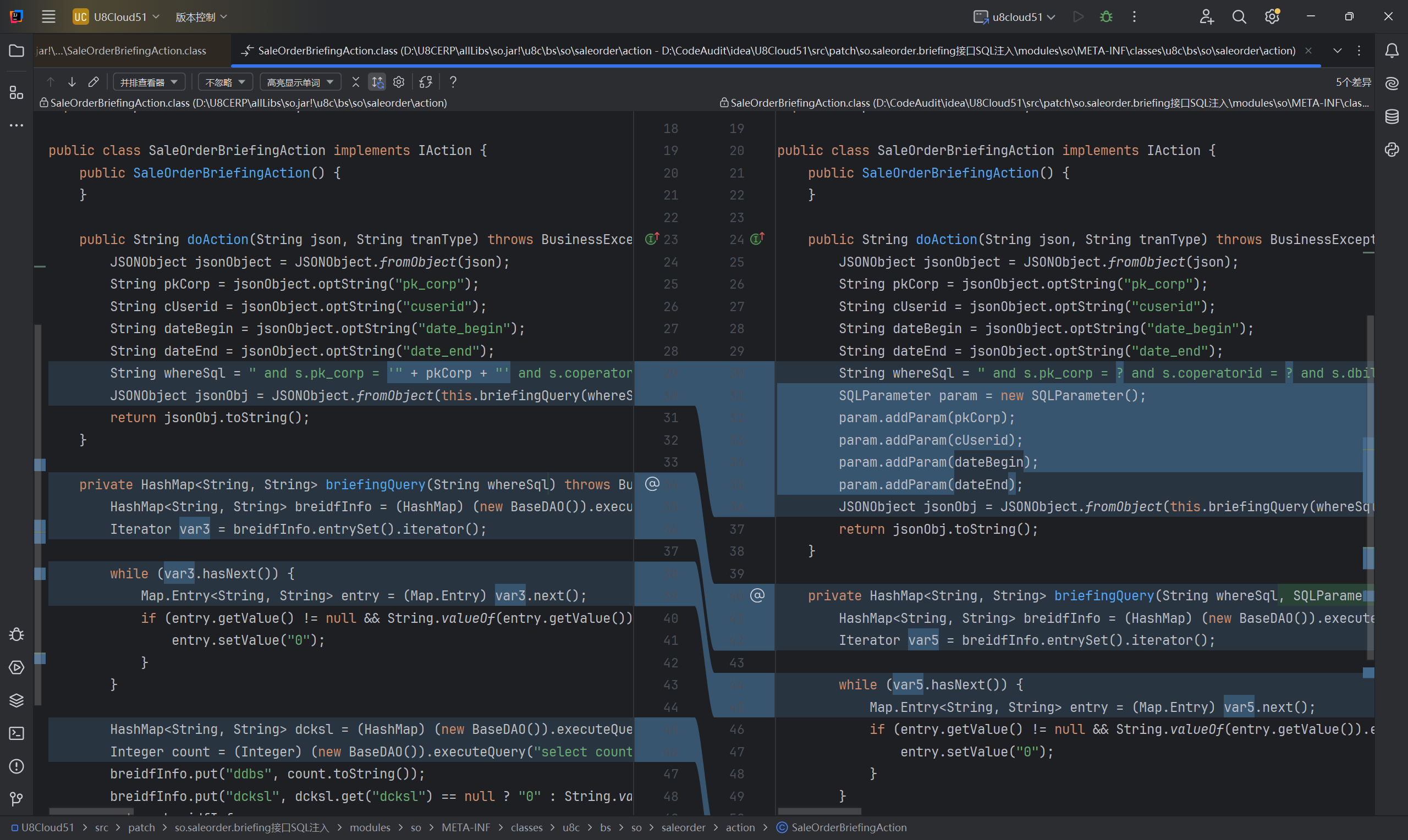The height and width of the screenshot is (840, 1408).
Task: Open the AI Assistant spiral icon
Action: 1391,84
